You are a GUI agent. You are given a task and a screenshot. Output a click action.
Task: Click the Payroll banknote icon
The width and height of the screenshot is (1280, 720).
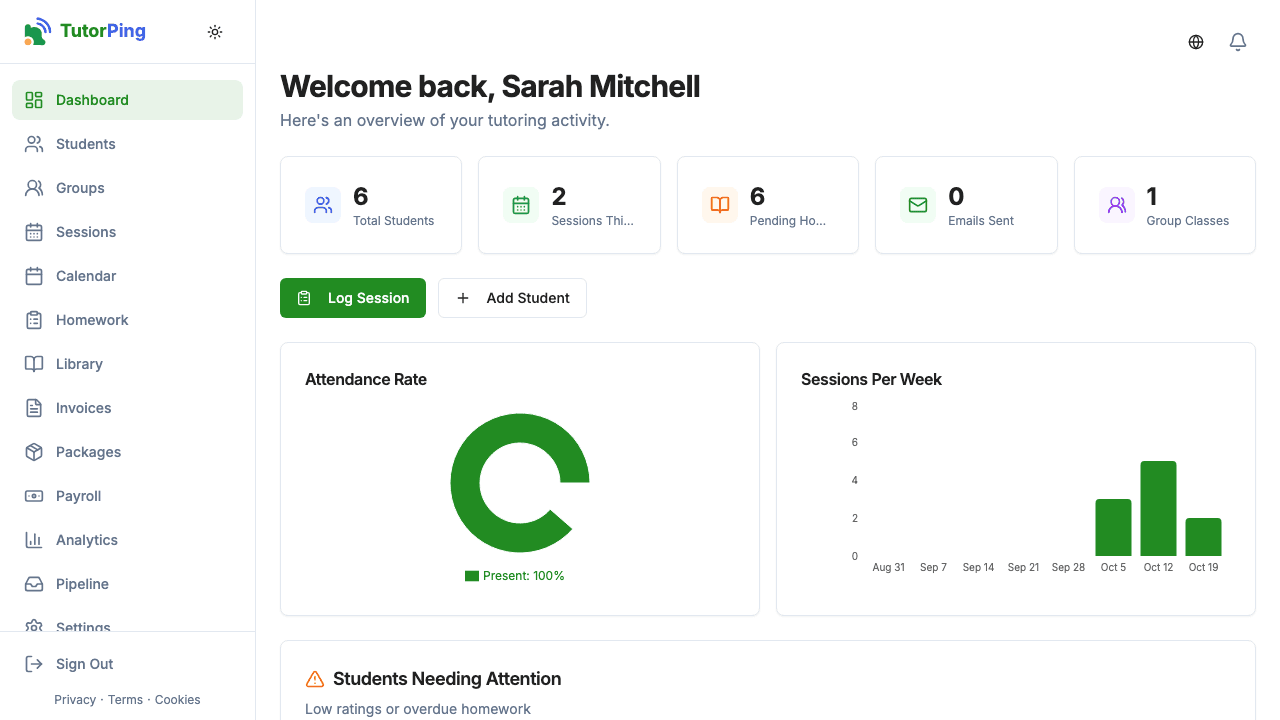point(34,496)
